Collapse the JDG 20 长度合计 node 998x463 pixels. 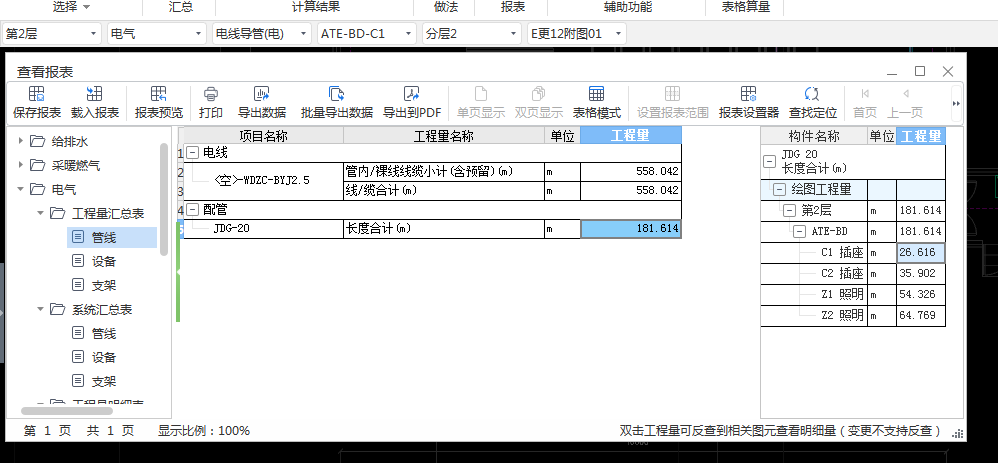770,162
